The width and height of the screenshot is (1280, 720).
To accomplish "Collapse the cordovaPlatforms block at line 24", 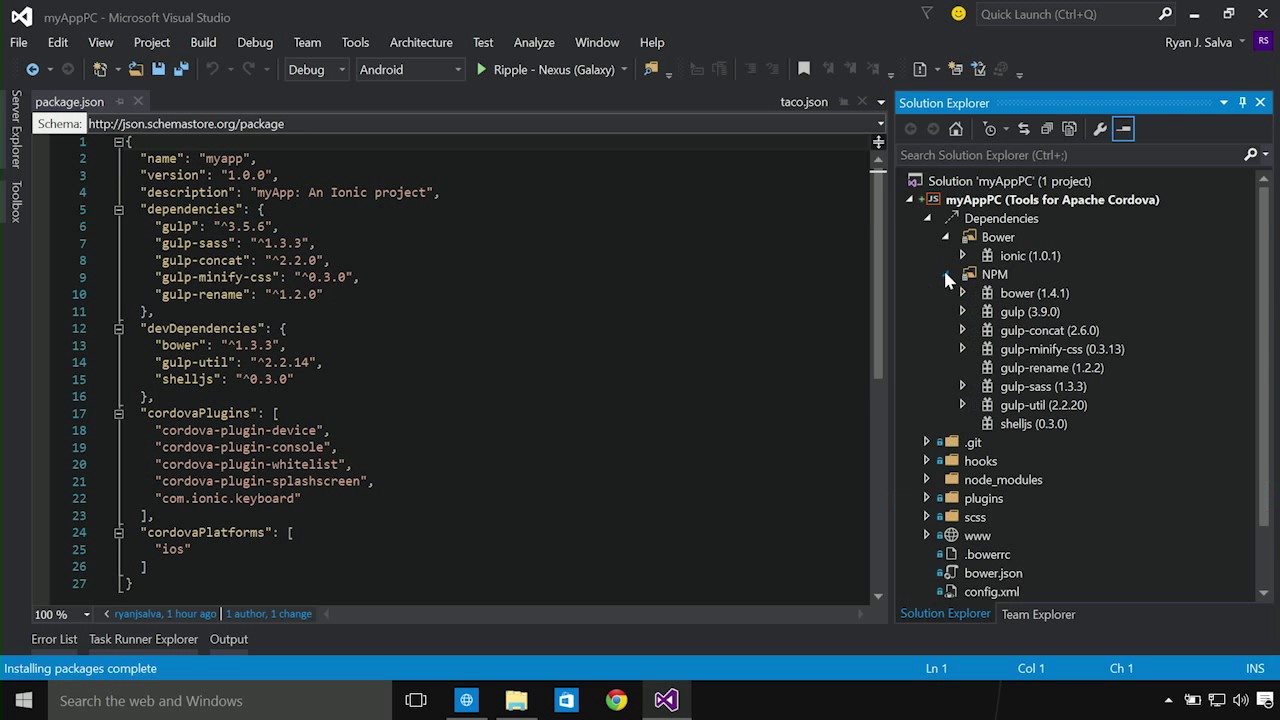I will [x=118, y=532].
